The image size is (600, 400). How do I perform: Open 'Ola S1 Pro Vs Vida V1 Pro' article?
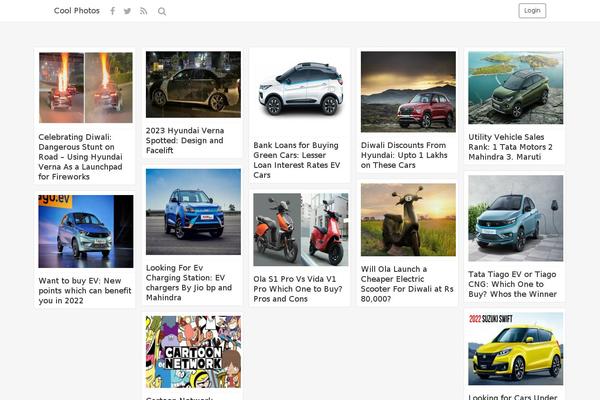click(298, 289)
